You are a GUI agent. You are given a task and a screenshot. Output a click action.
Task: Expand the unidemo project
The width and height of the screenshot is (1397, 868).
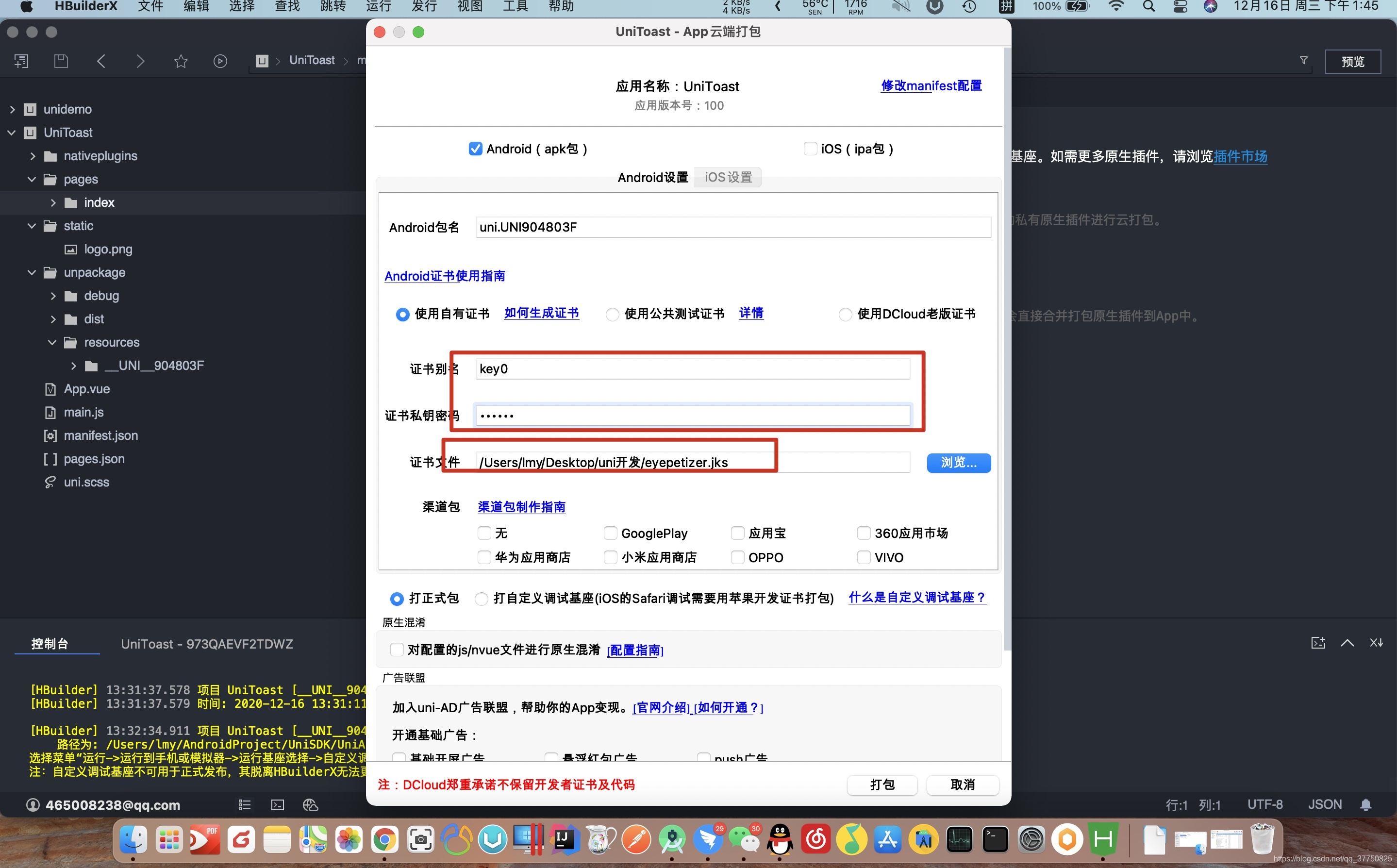tap(12, 109)
